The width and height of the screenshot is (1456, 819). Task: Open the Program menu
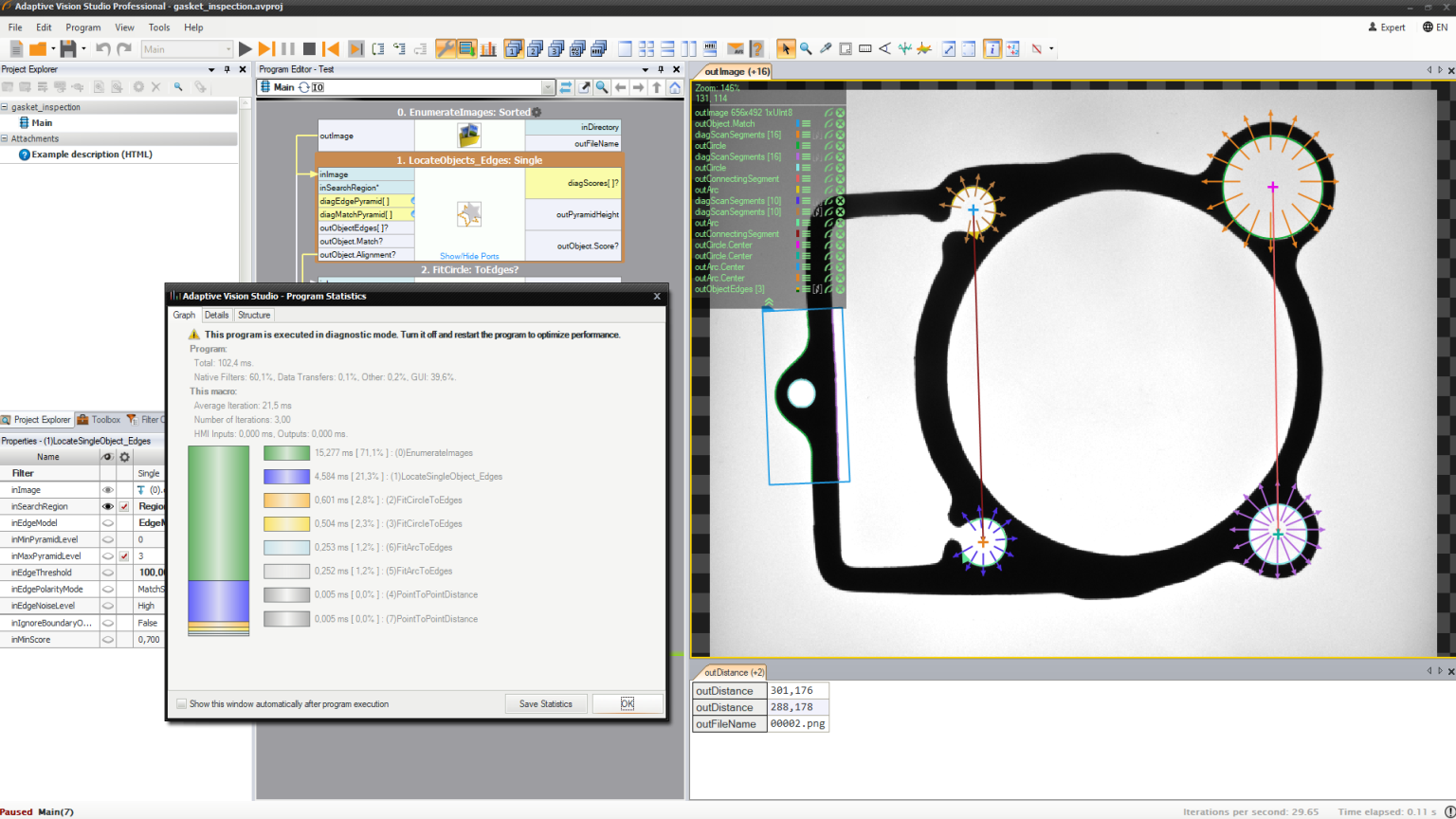pos(82,27)
